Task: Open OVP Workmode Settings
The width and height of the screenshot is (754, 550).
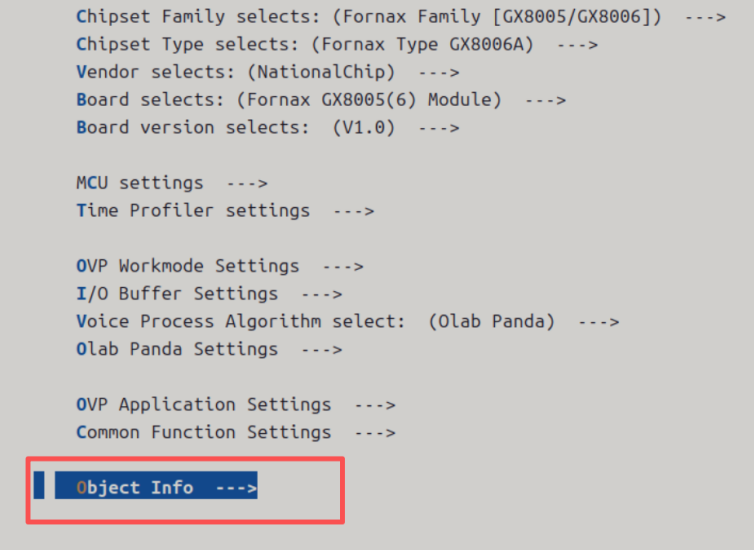Action: point(220,266)
